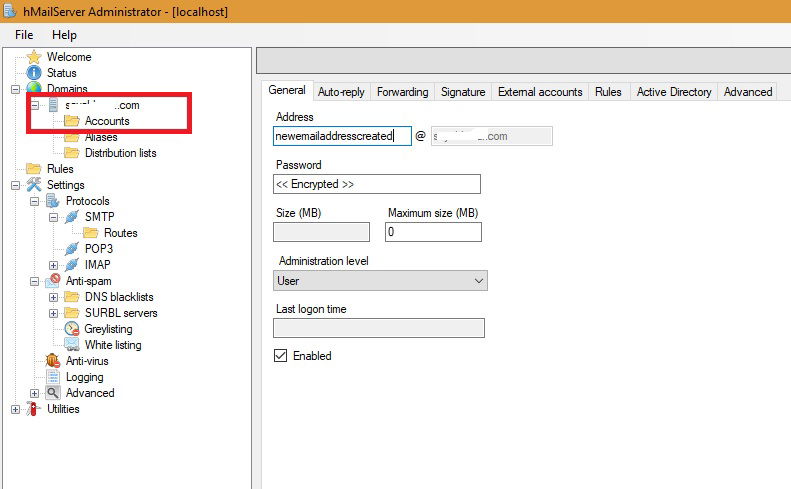Click the Maximum size (MB) field
The height and width of the screenshot is (489, 791).
coord(433,232)
